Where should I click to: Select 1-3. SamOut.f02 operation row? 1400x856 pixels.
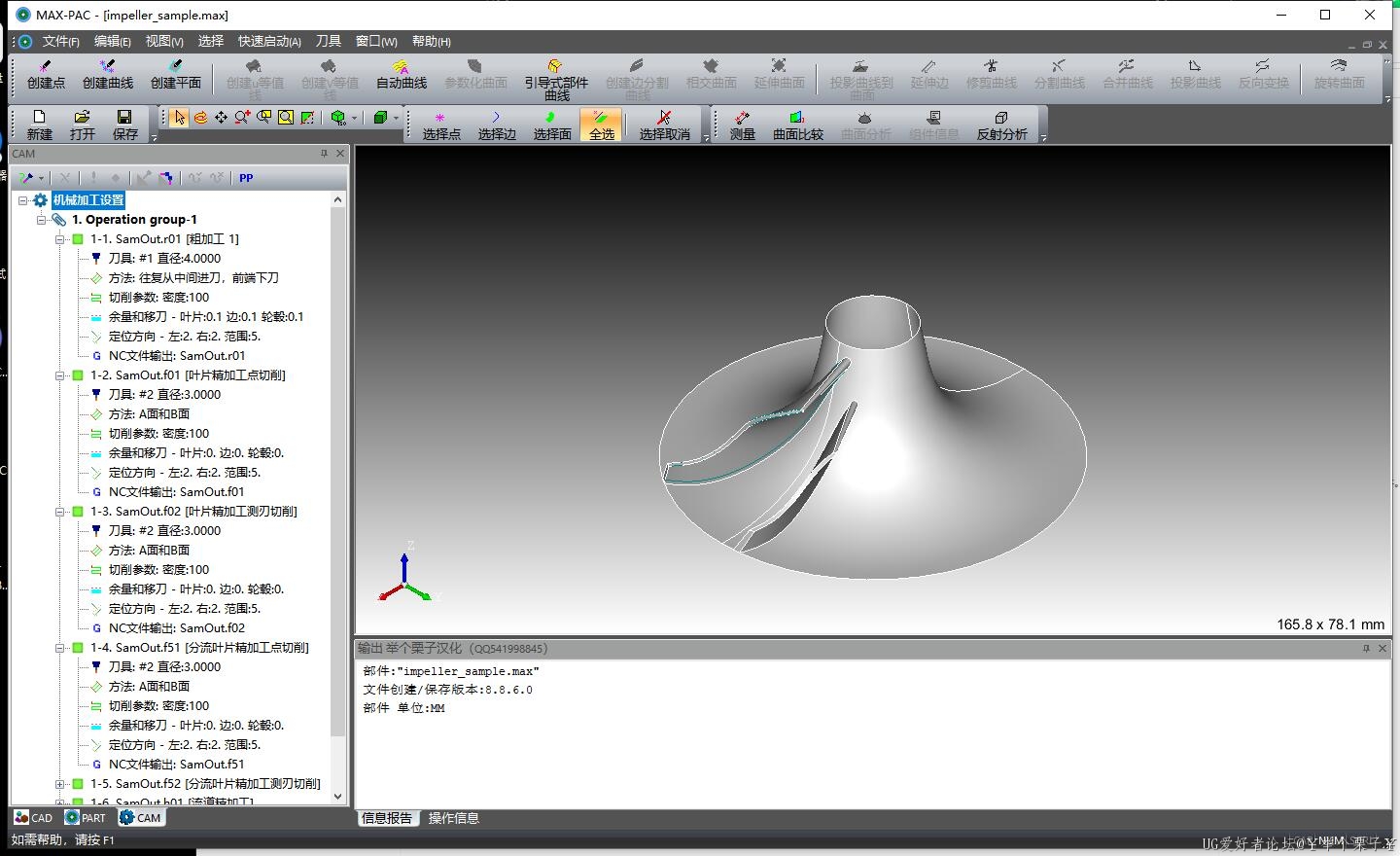tap(193, 512)
